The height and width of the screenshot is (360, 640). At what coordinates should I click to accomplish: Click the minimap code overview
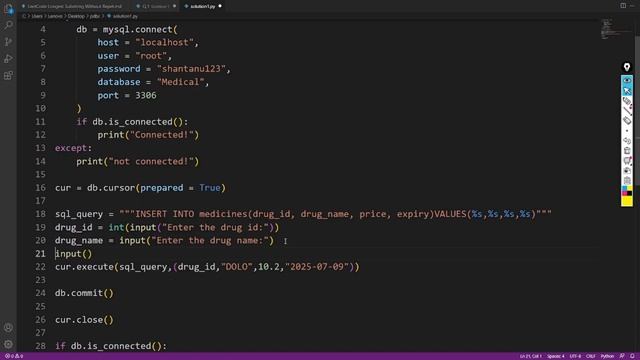616,29
